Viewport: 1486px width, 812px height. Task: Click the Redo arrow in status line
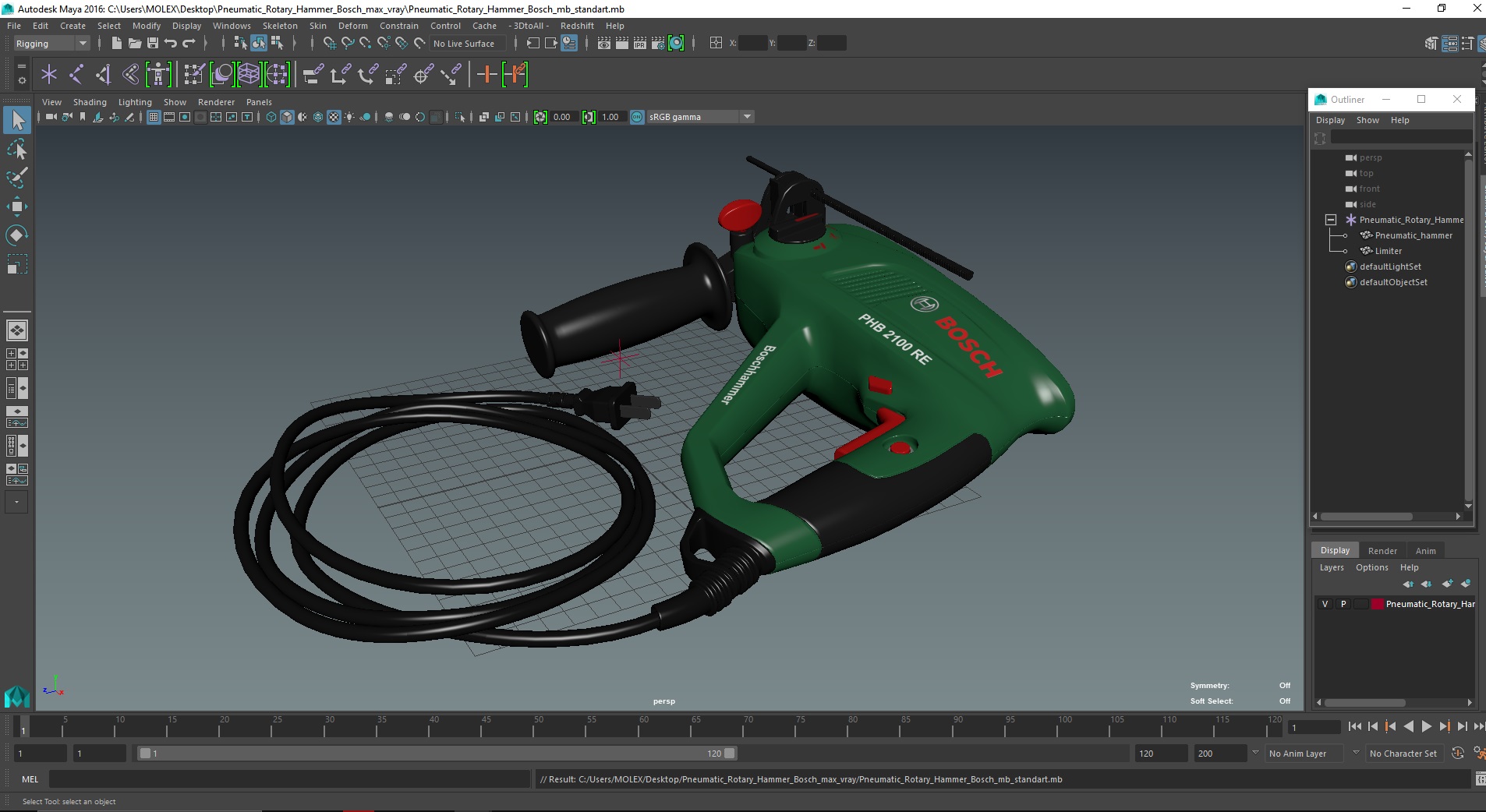(x=189, y=44)
